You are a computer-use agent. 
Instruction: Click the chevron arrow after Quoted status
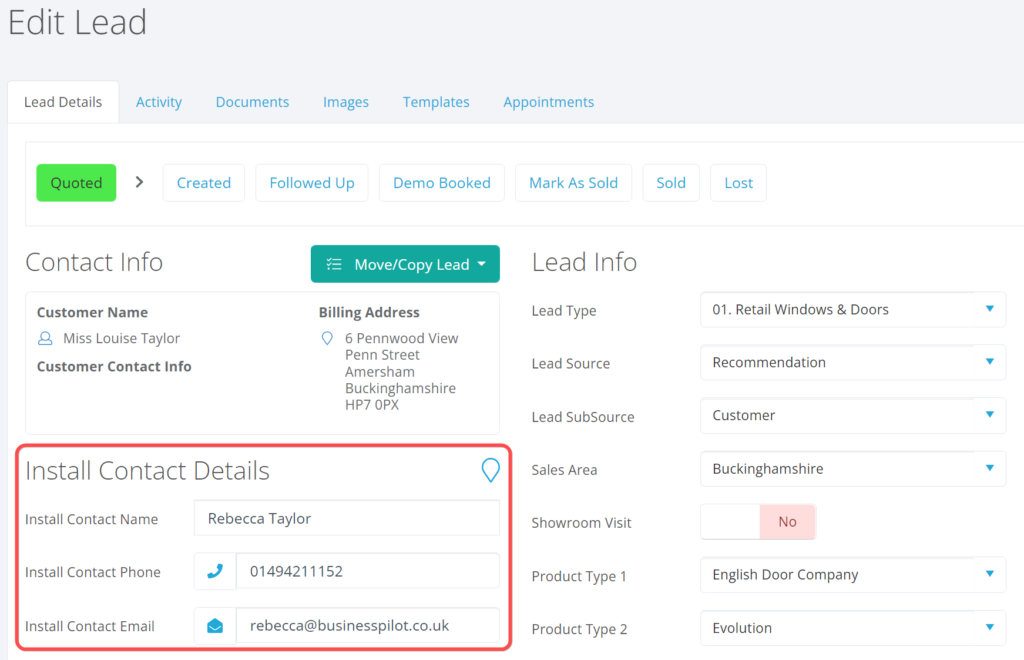[x=139, y=182]
